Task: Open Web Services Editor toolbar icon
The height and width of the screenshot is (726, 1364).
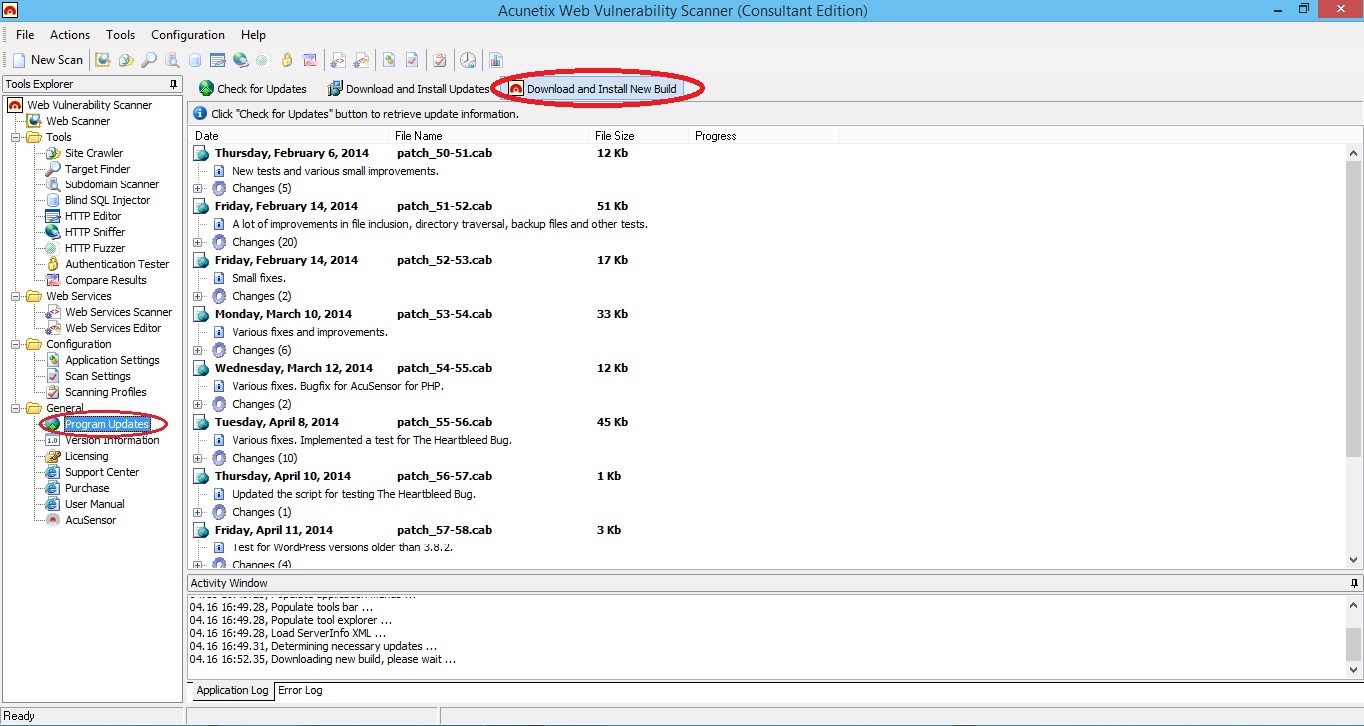Action: [x=361, y=60]
